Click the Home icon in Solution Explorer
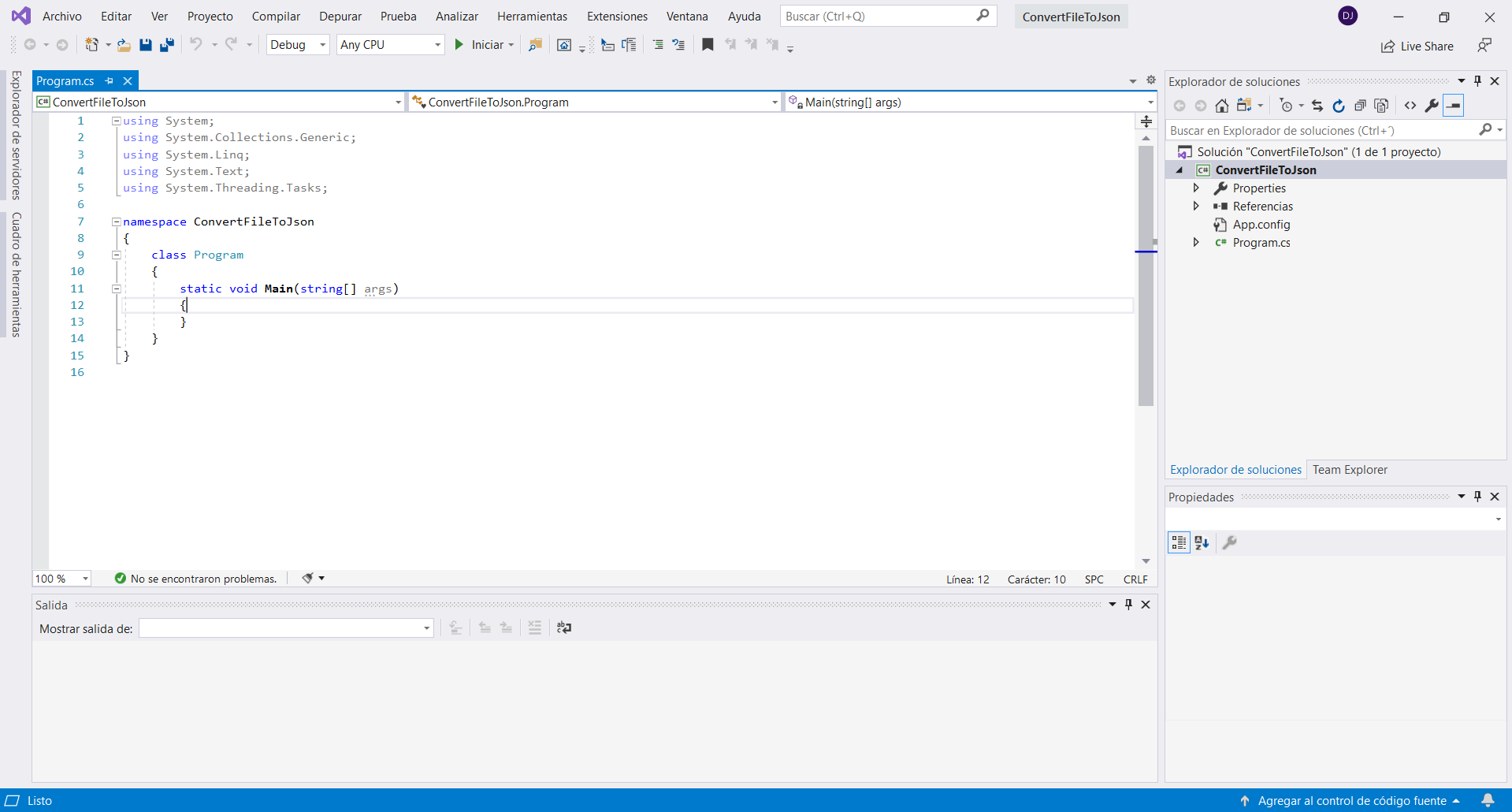The image size is (1512, 812). [x=1221, y=106]
